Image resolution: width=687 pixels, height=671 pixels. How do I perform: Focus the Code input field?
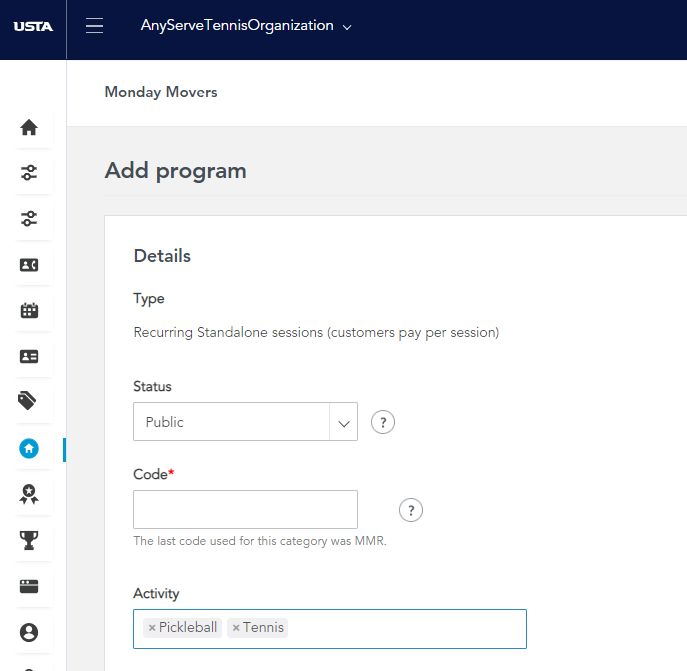(245, 509)
